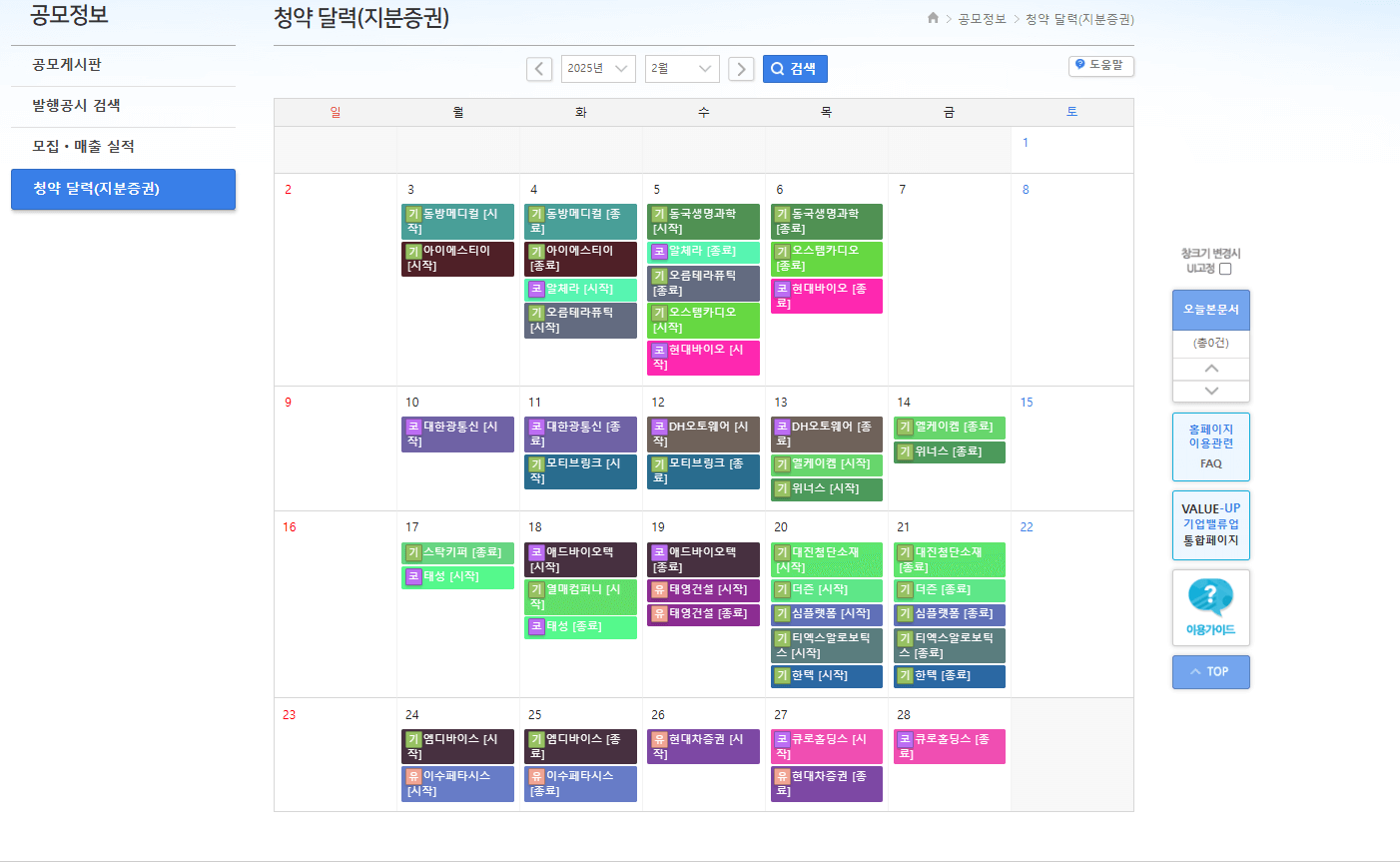Viewport: 1400px width, 866px height.
Task: Open the VALUE-UP 기업밸류업 통합페이지 banner
Action: [1211, 524]
